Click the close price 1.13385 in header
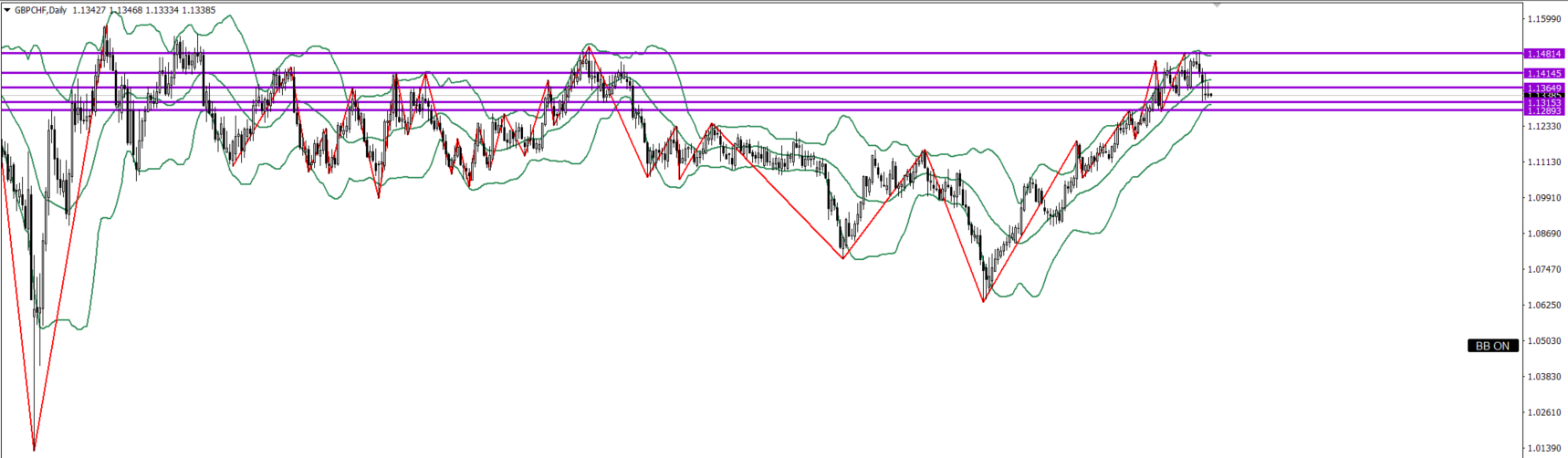 coord(198,10)
